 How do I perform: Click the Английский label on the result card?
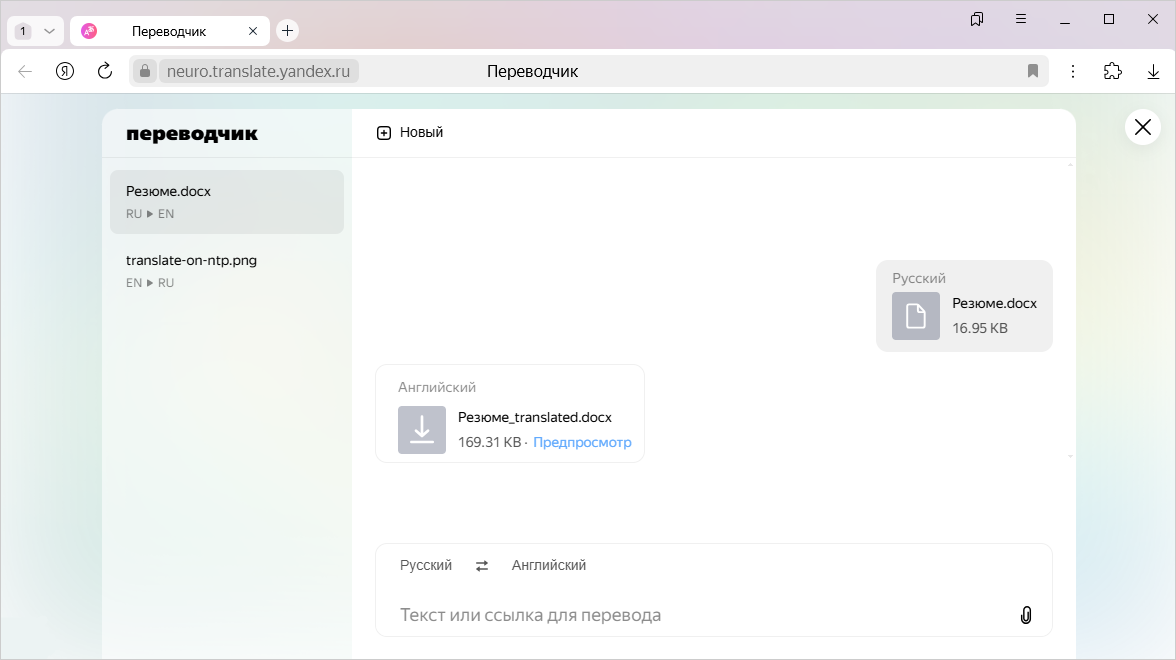436,388
